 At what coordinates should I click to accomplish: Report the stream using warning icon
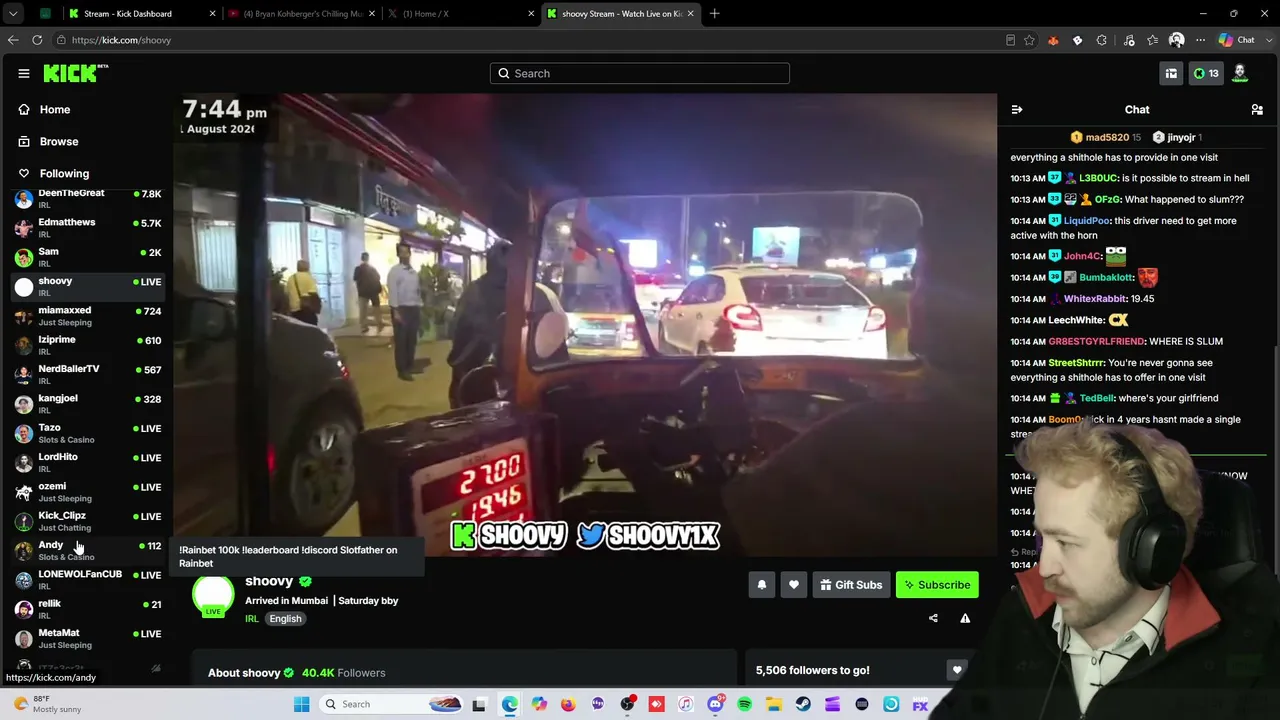click(965, 618)
